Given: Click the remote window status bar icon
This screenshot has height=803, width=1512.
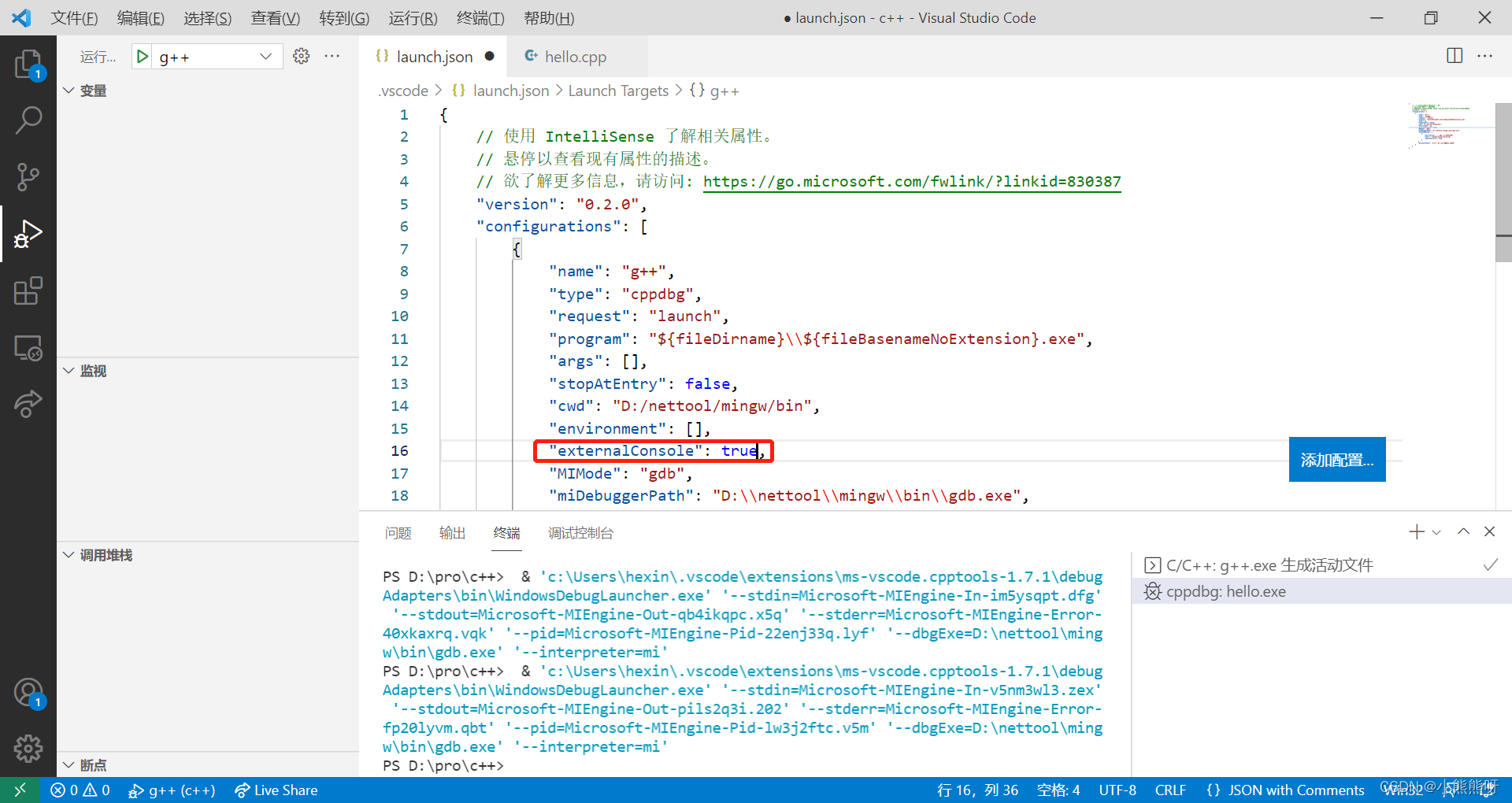Looking at the screenshot, I should pos(20,790).
